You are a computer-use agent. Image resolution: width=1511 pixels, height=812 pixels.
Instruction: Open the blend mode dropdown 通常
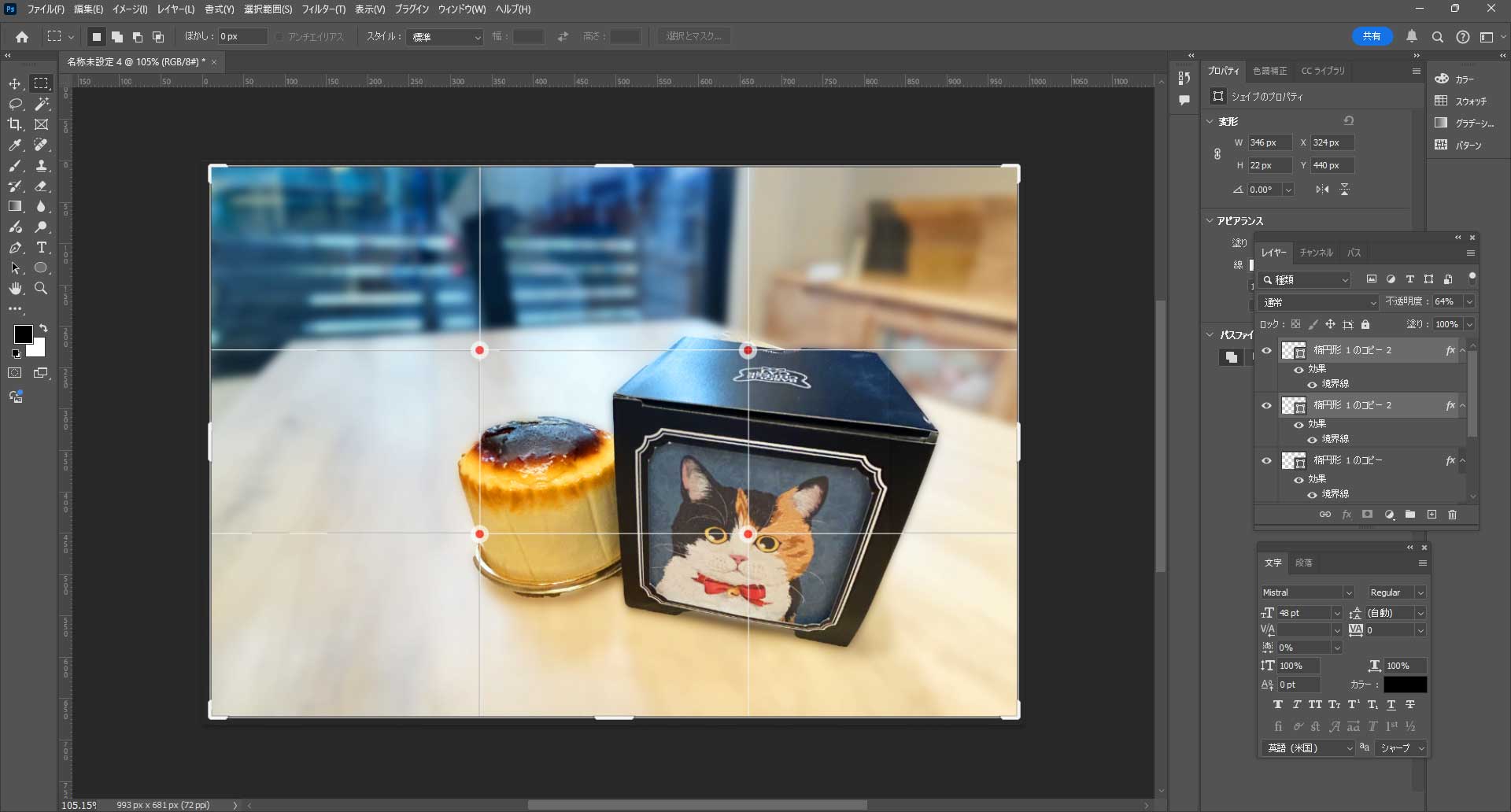pyautogui.click(x=1318, y=302)
